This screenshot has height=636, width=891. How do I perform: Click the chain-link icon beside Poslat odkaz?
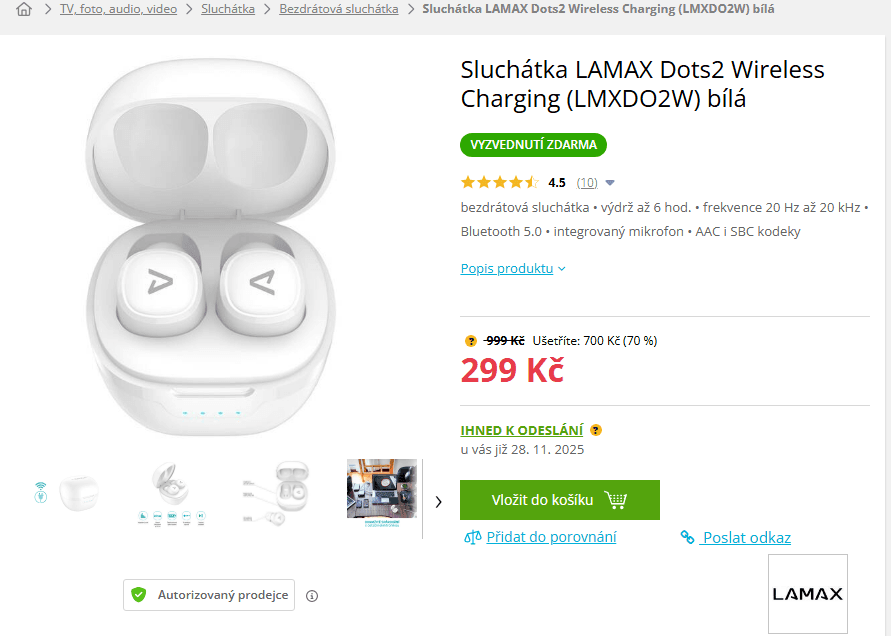[687, 537]
